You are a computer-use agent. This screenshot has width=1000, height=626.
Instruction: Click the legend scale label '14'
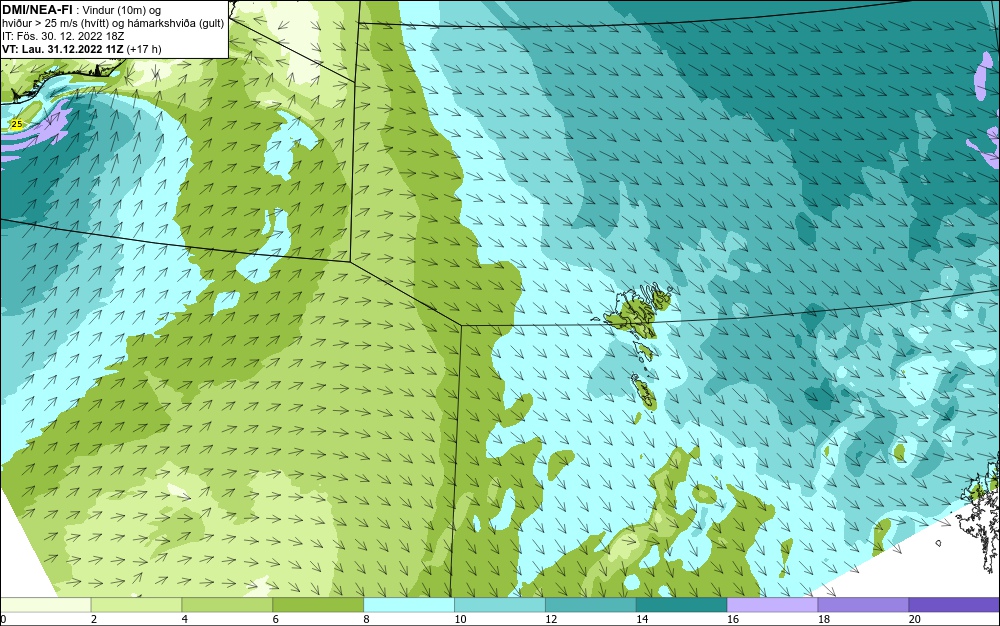(642, 619)
